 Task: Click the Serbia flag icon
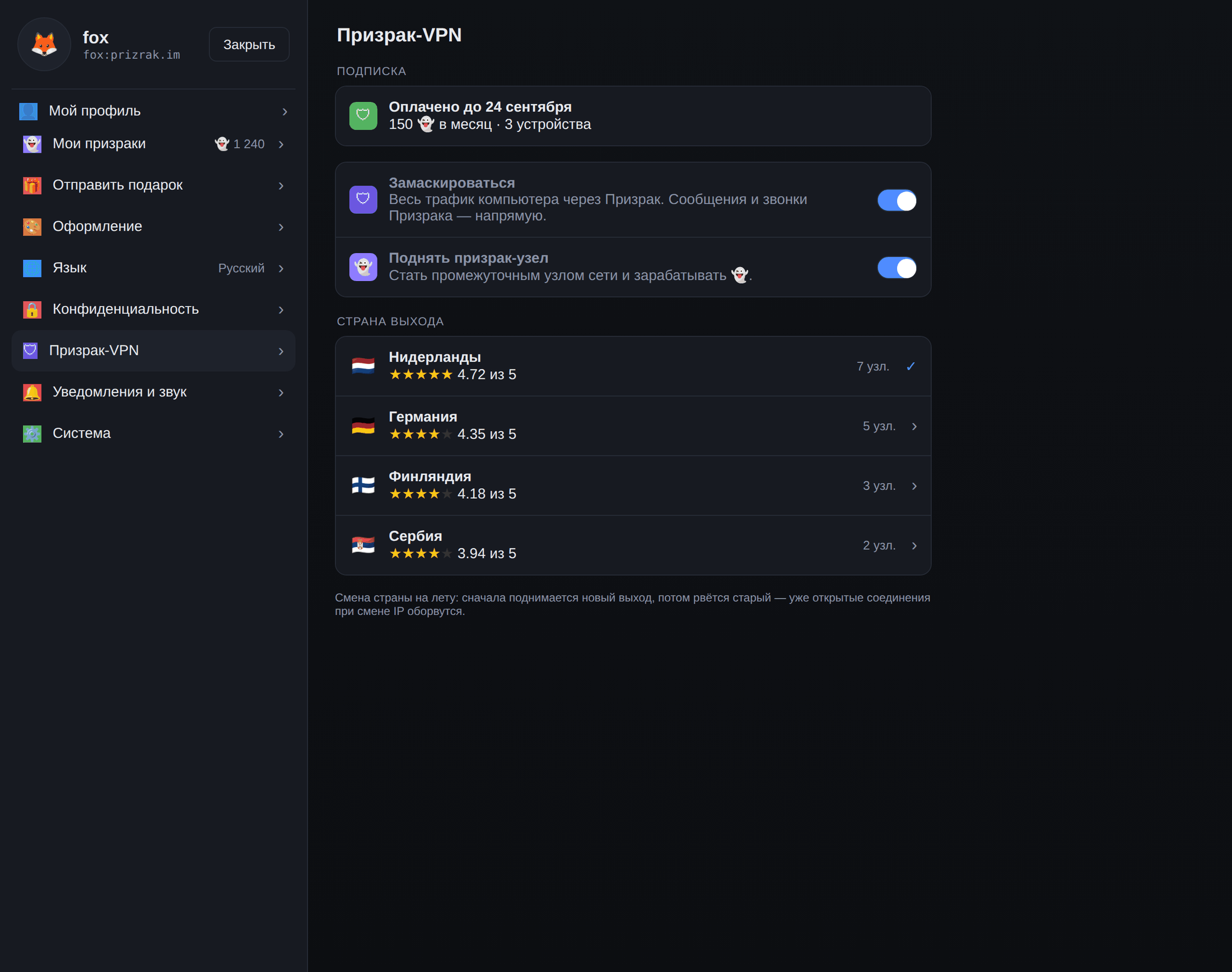click(x=363, y=545)
